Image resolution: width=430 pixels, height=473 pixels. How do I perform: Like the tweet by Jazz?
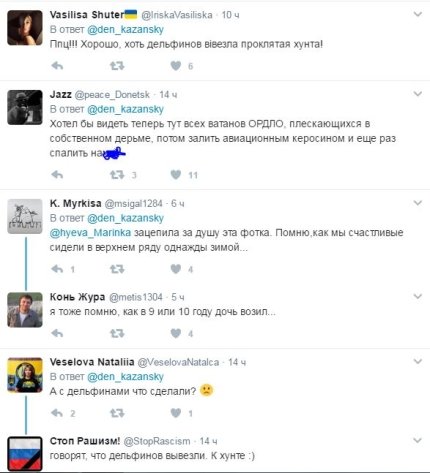[176, 175]
